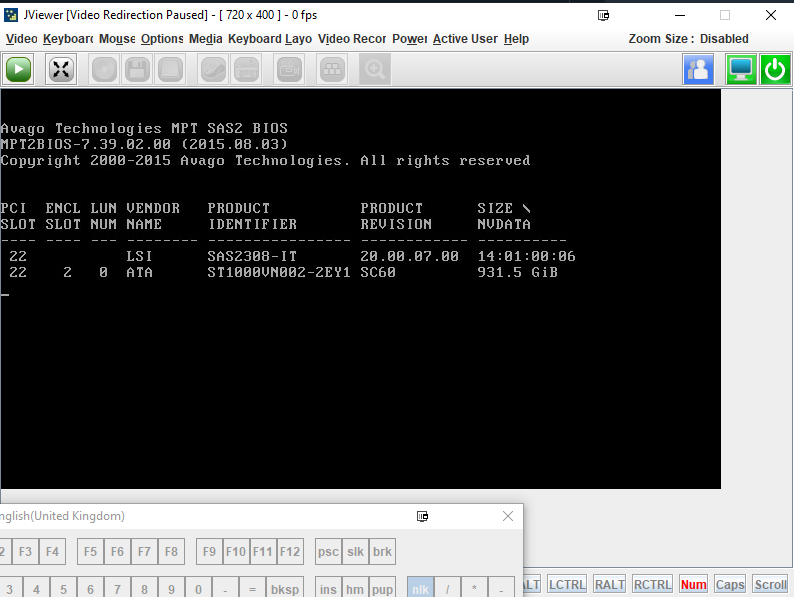Click the pup key on soft keyboard
The height and width of the screenshot is (597, 794).
click(382, 587)
